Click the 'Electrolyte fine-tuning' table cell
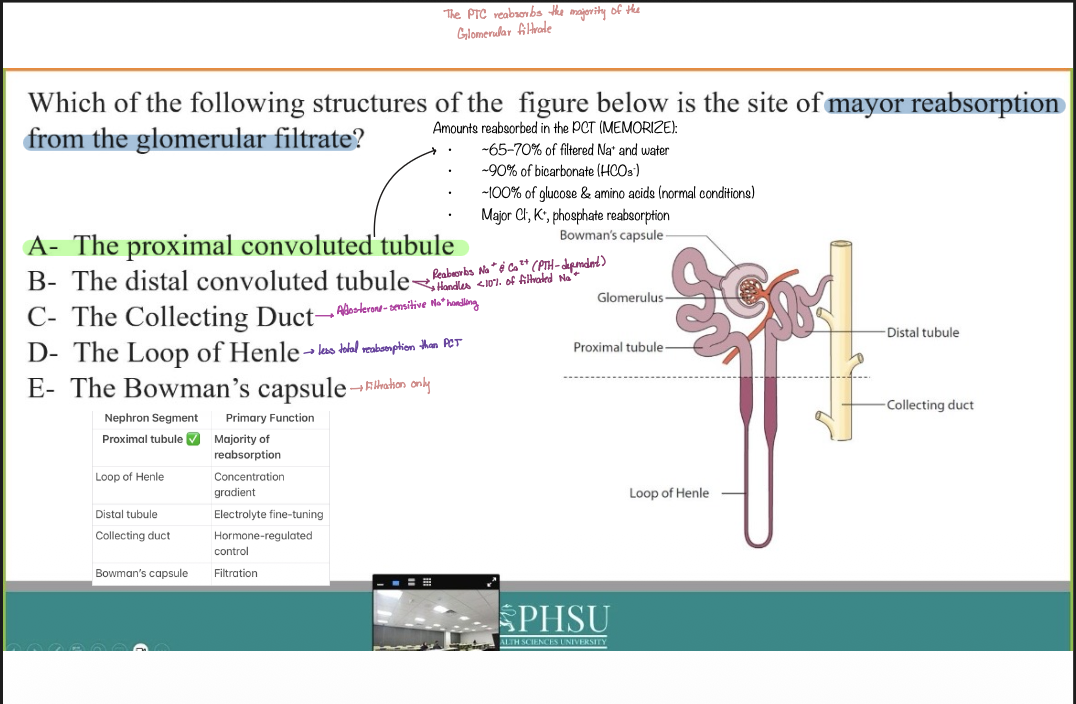This screenshot has height=704, width=1076. point(268,515)
